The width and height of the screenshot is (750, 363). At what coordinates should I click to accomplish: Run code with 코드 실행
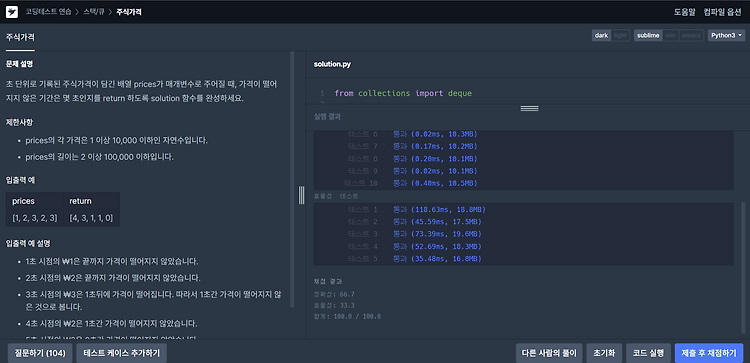click(x=648, y=353)
